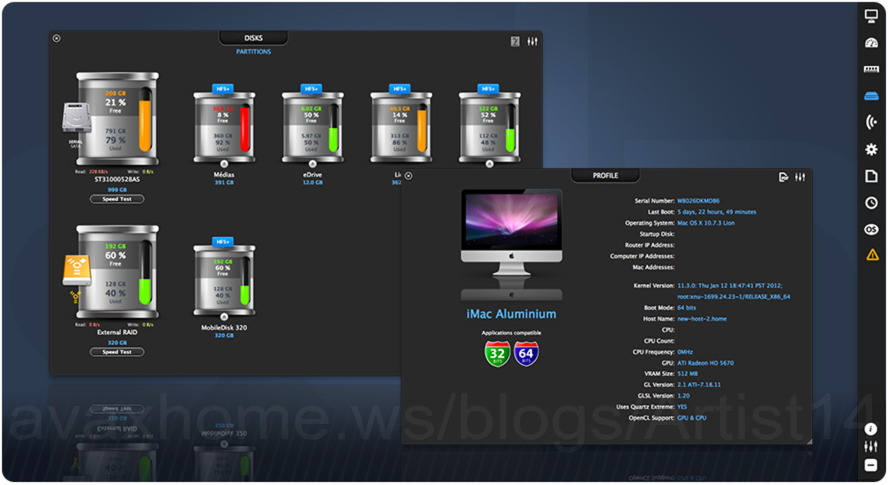The width and height of the screenshot is (889, 485).
Task: Click the Applications compatible label
Action: (x=511, y=333)
